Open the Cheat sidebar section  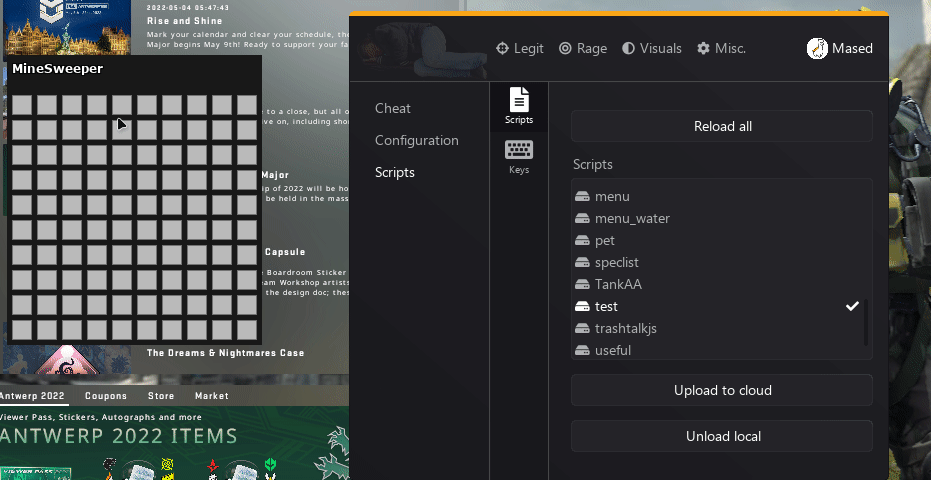click(x=393, y=108)
